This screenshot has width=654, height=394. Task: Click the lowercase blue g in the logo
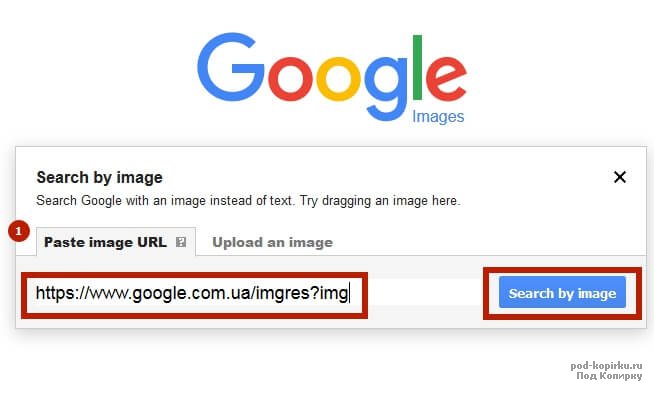[386, 89]
